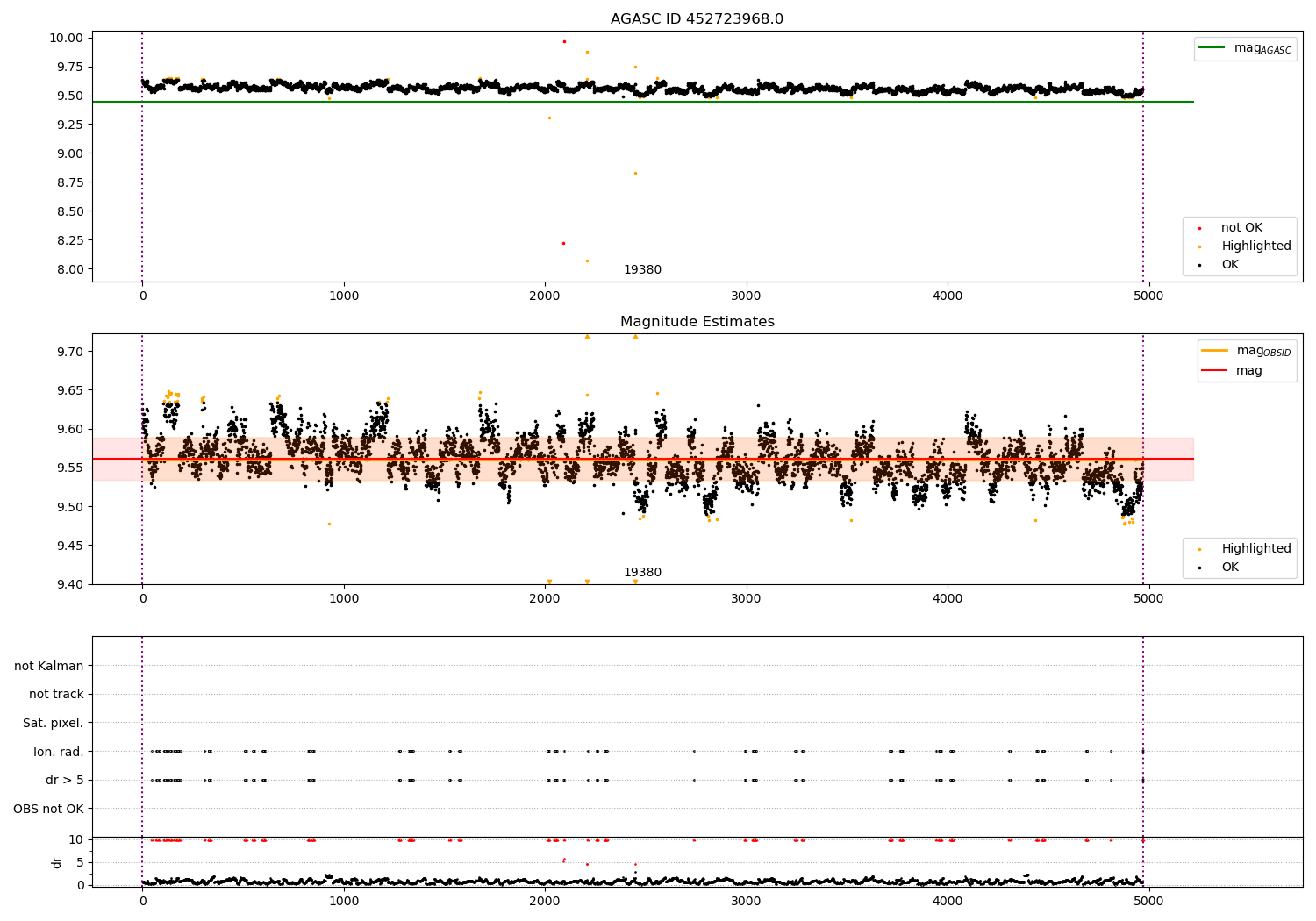1316x921 pixels.
Task: Click the orange highlighted point near 8.07
Action: click(x=587, y=261)
